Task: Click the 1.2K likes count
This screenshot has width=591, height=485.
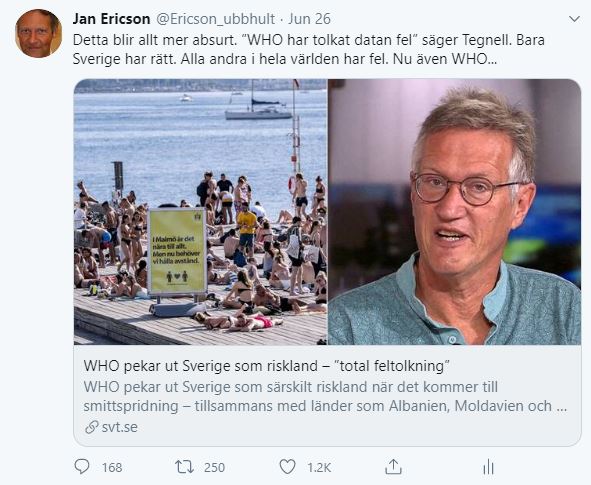Action: (319, 468)
